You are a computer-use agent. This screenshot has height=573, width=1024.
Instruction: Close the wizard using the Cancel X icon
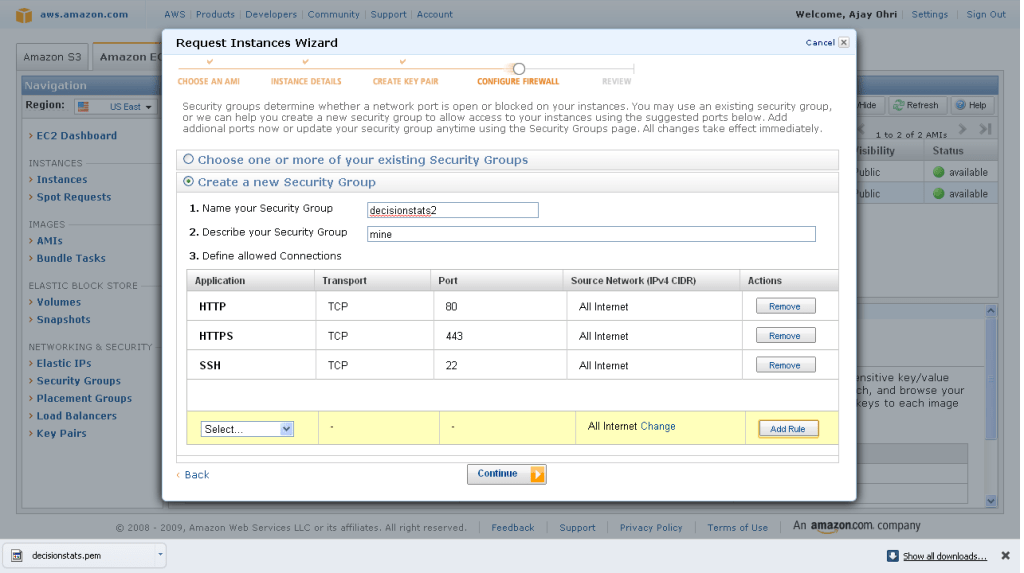(x=844, y=43)
